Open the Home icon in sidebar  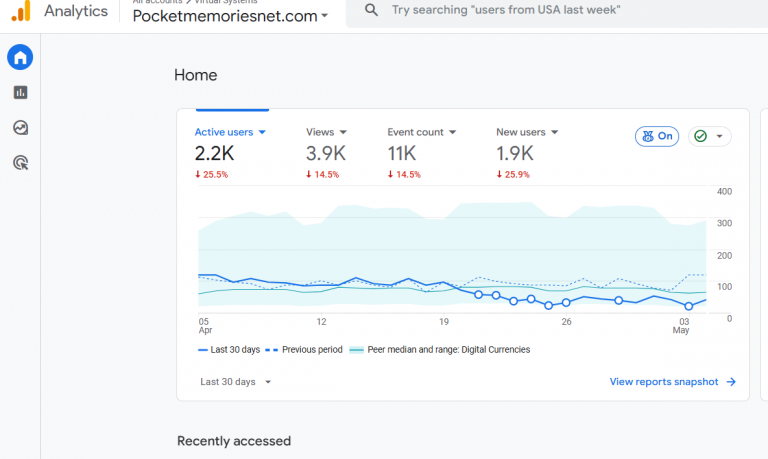tap(20, 57)
